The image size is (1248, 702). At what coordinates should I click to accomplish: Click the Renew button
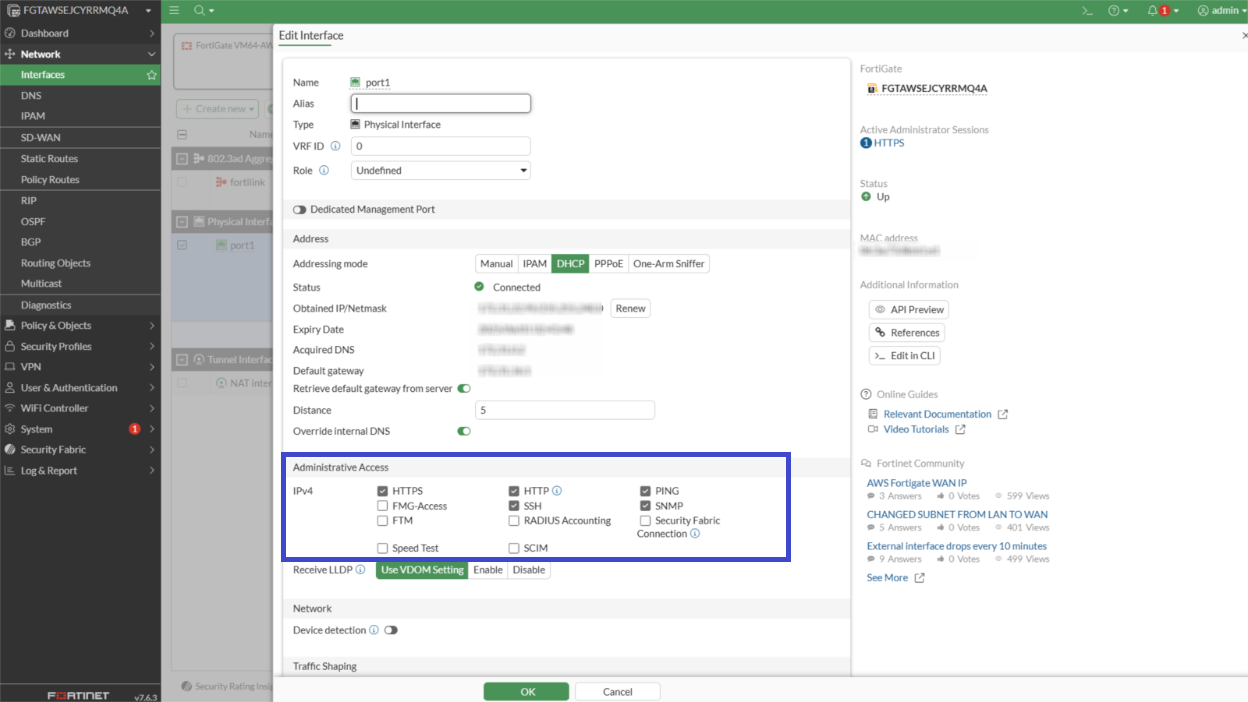pyautogui.click(x=630, y=308)
